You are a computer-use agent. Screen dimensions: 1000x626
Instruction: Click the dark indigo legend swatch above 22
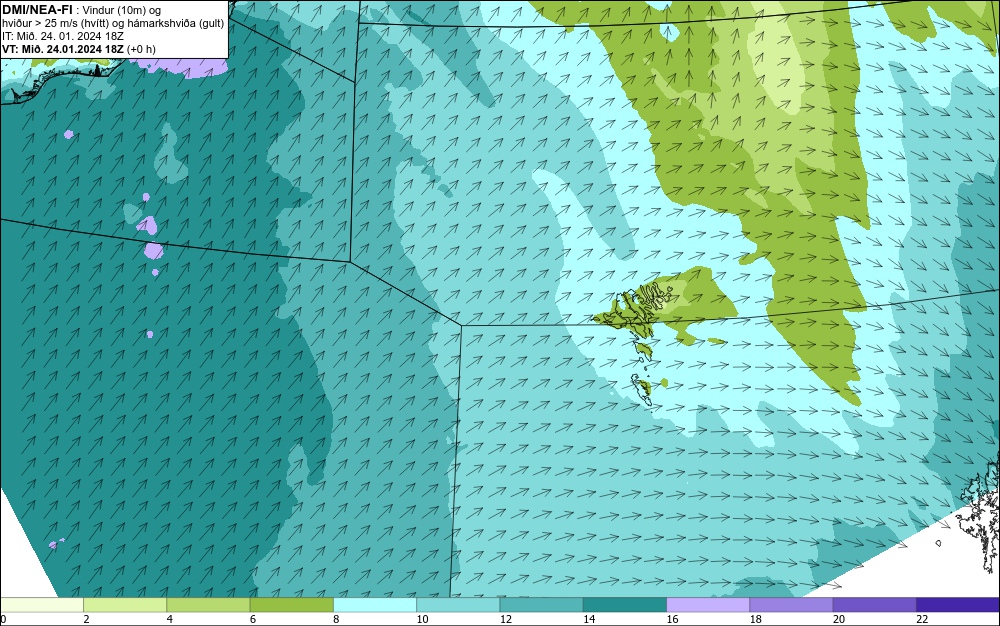tap(958, 604)
